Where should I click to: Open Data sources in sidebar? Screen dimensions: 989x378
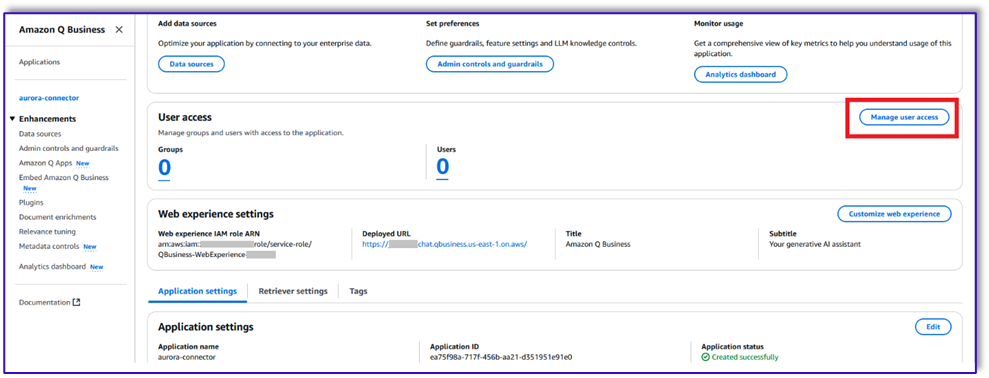pyautogui.click(x=40, y=134)
